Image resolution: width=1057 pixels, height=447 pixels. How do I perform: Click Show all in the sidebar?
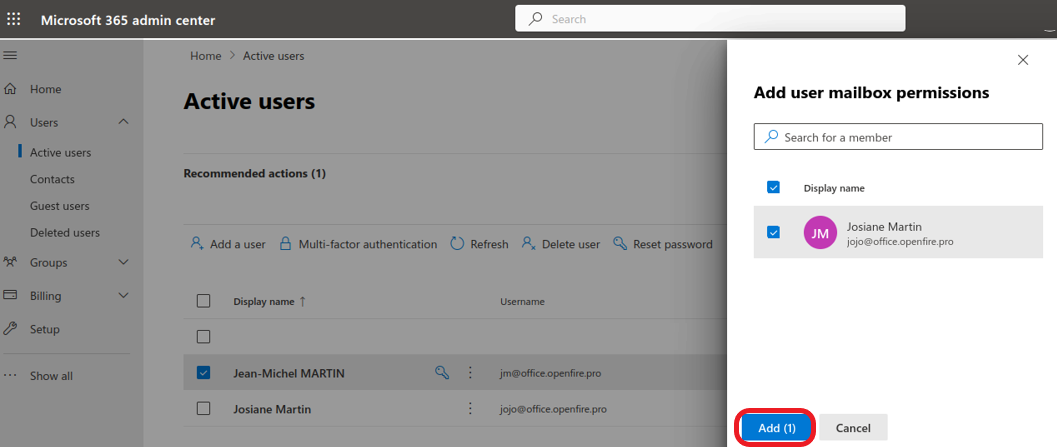point(51,376)
